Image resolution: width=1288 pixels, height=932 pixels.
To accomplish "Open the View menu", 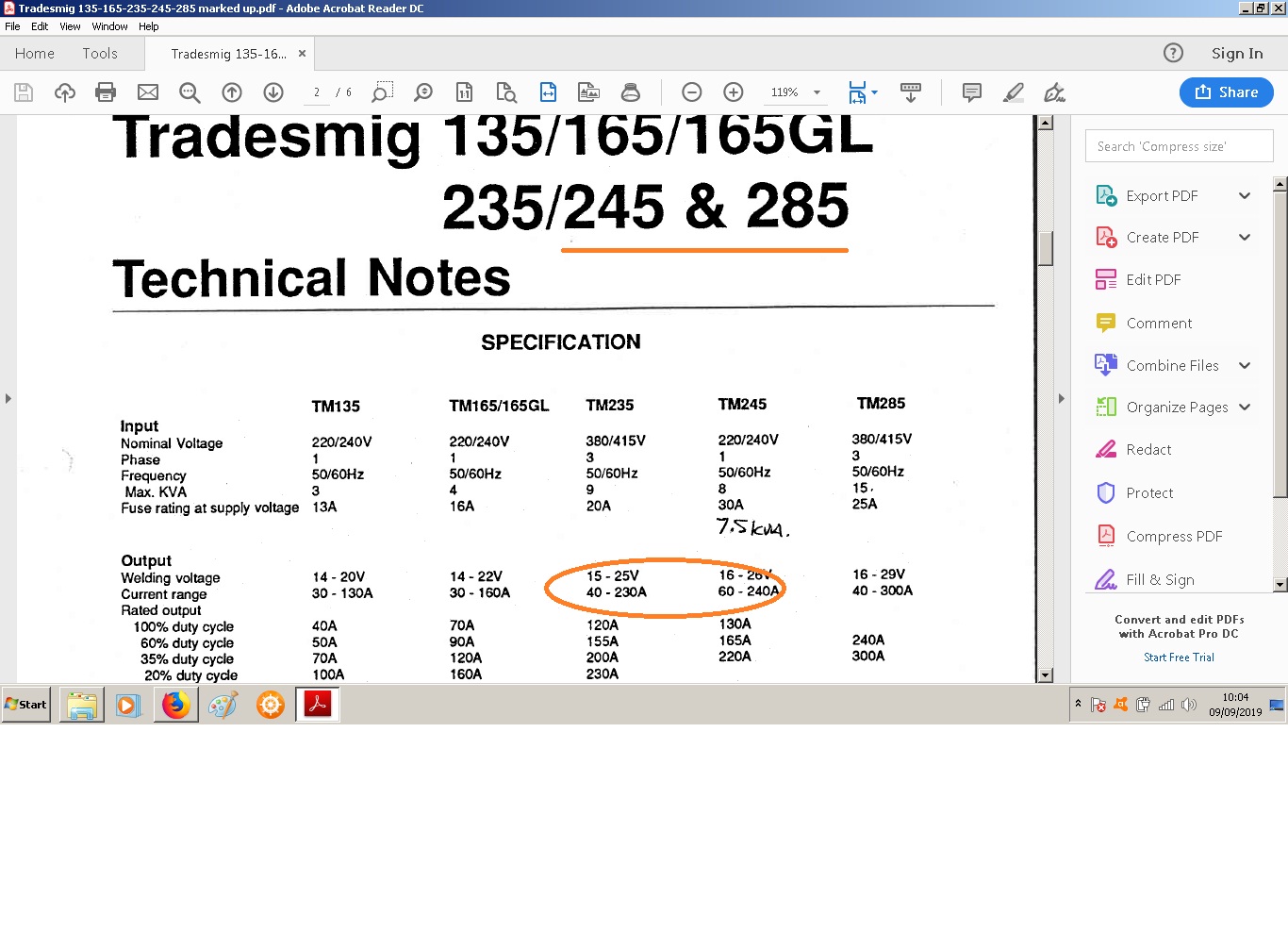I will pos(70,26).
